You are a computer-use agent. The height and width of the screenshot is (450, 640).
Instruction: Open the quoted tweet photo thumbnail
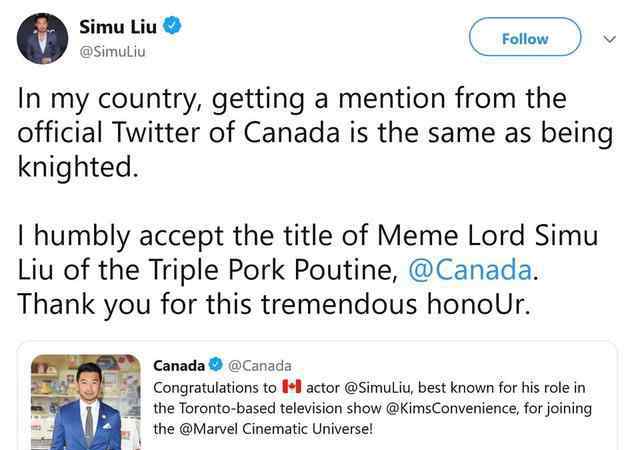click(86, 402)
